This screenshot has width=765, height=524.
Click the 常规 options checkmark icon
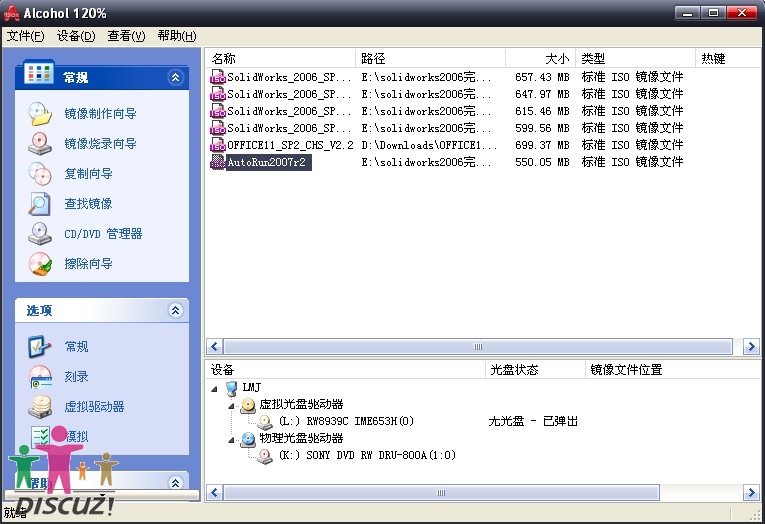pyautogui.click(x=40, y=346)
